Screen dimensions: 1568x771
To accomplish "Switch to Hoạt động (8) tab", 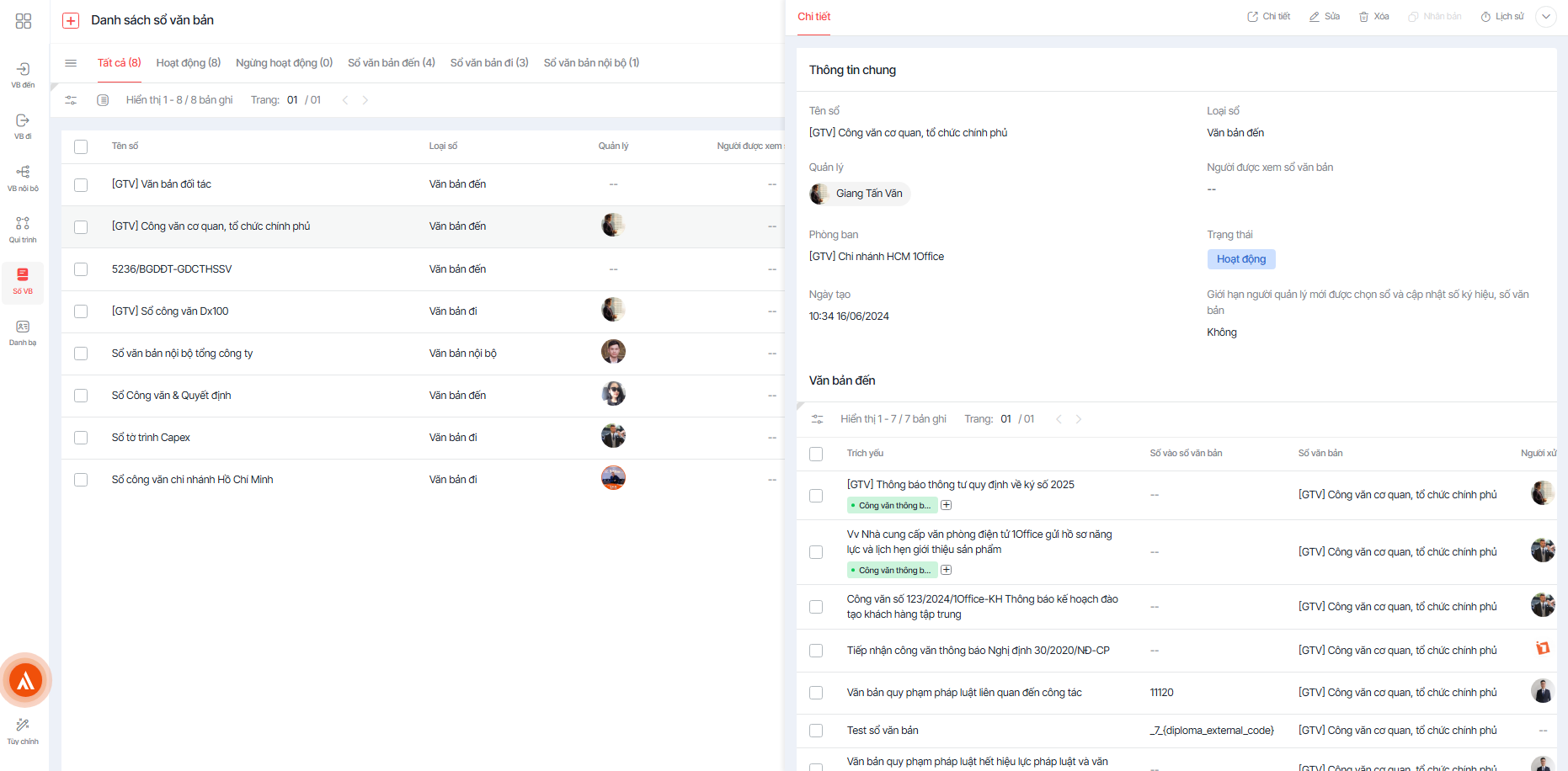I will click(x=188, y=63).
